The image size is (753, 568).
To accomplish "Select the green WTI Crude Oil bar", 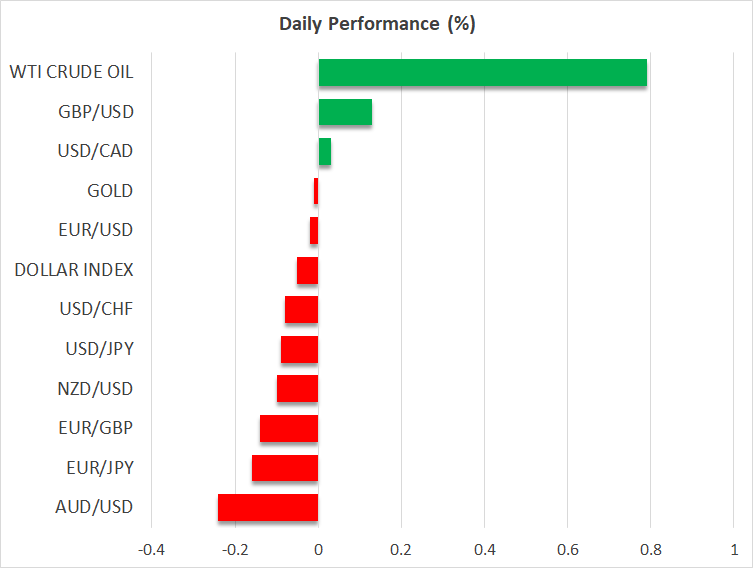I will pyautogui.click(x=482, y=73).
